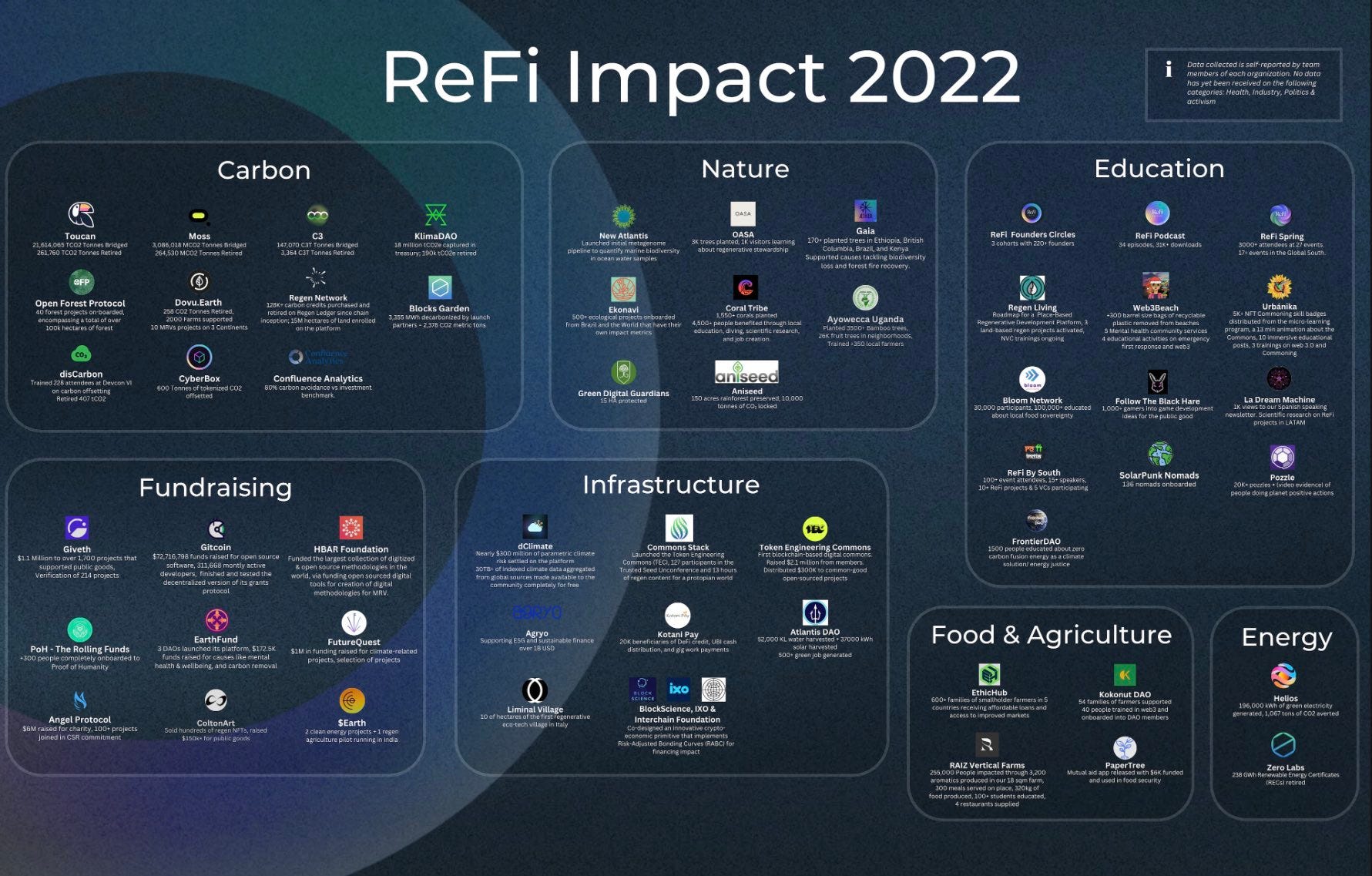Click the Confluence Analytics label
Viewport: 1372px width, 876px height.
(x=318, y=378)
